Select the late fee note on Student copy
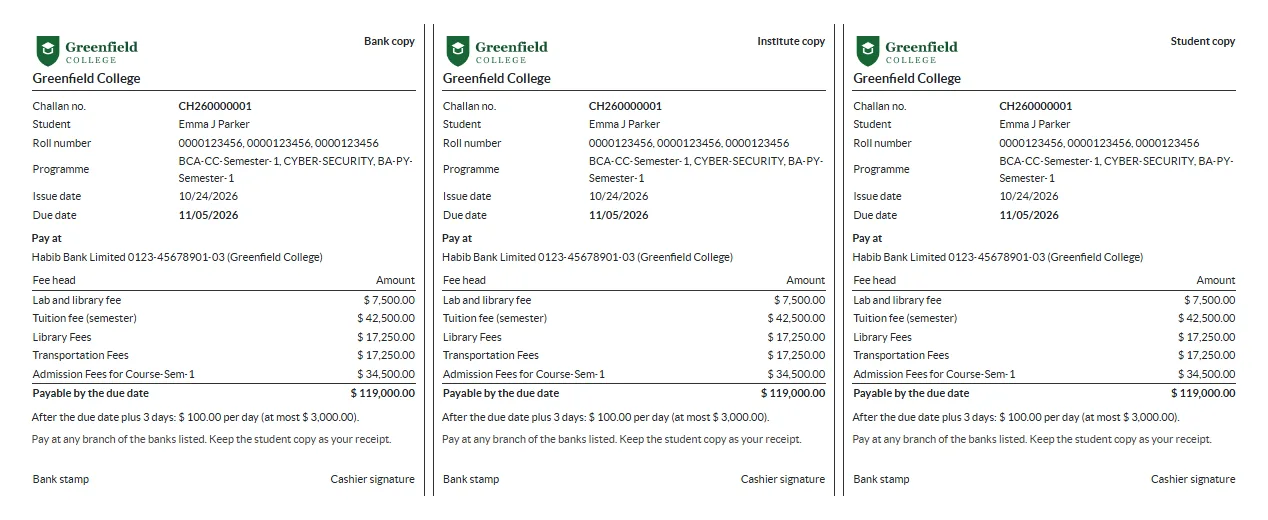1268x520 pixels. pyautogui.click(x=1016, y=417)
